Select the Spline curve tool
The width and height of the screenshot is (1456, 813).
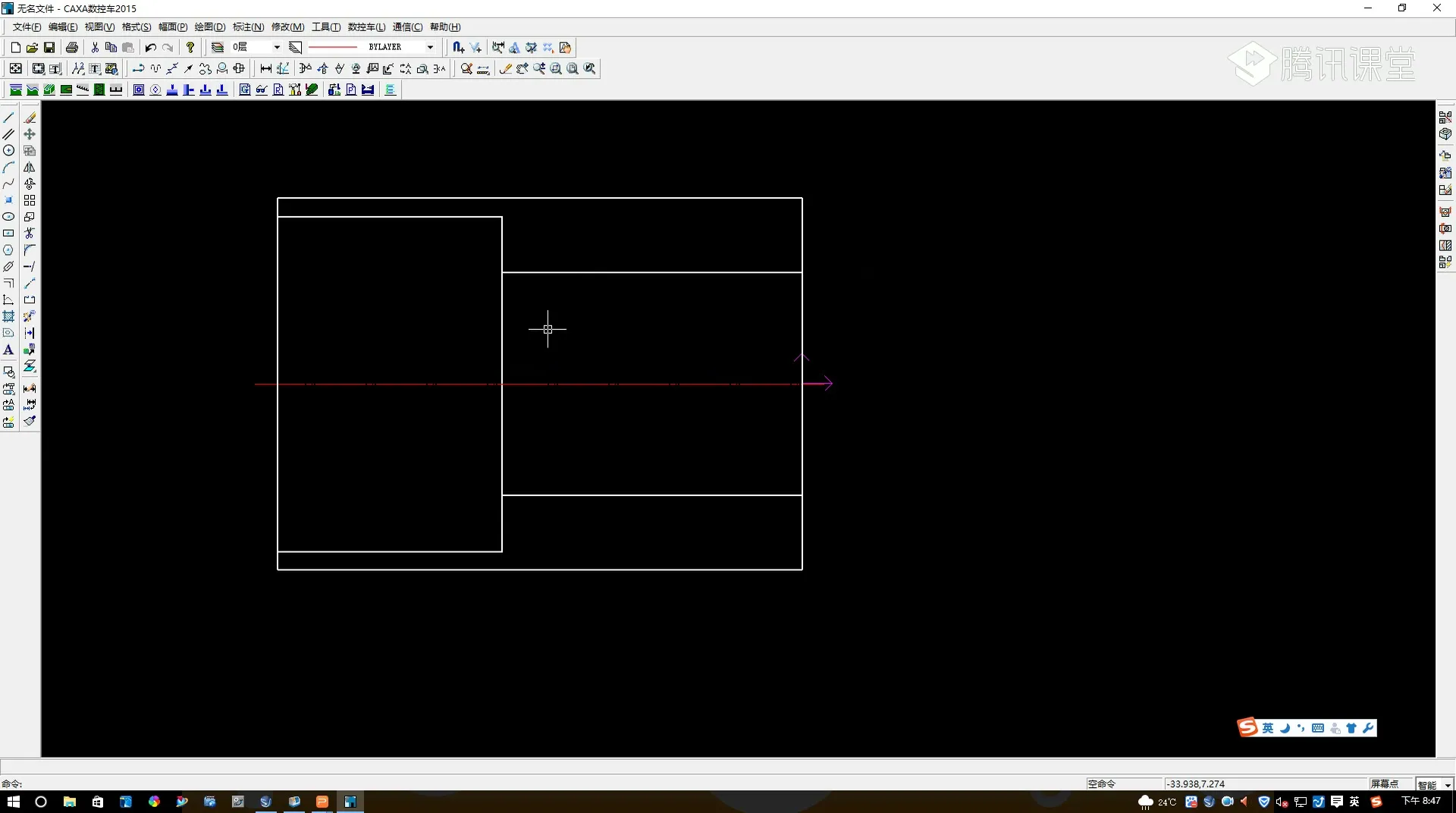tap(8, 184)
